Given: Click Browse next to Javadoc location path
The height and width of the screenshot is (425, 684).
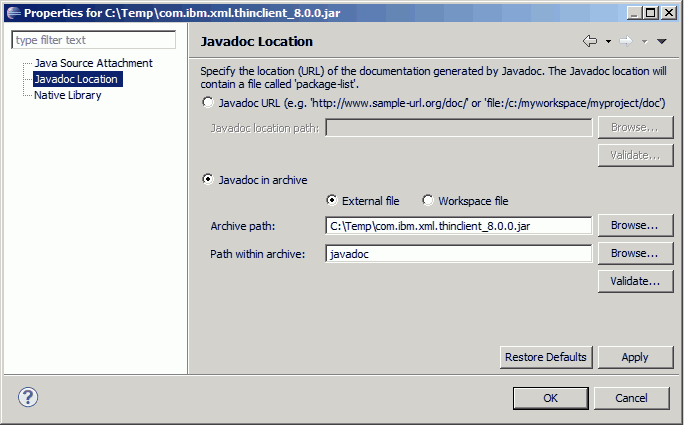Looking at the screenshot, I should click(x=635, y=127).
